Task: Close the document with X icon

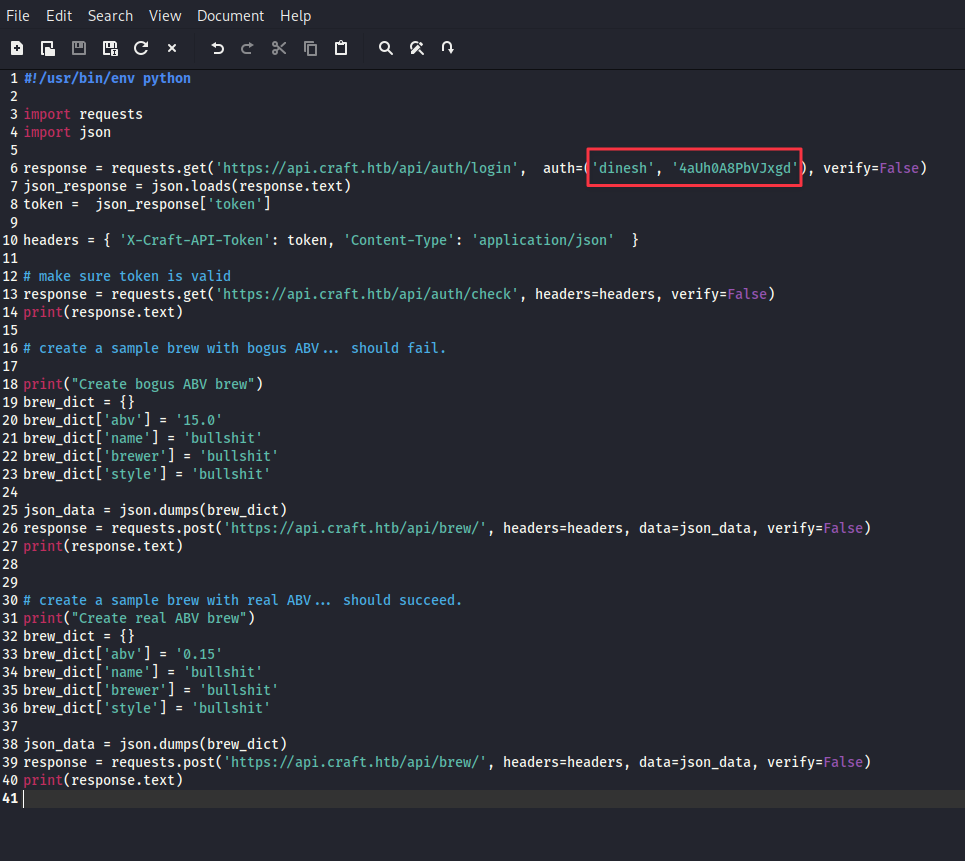Action: click(x=172, y=48)
